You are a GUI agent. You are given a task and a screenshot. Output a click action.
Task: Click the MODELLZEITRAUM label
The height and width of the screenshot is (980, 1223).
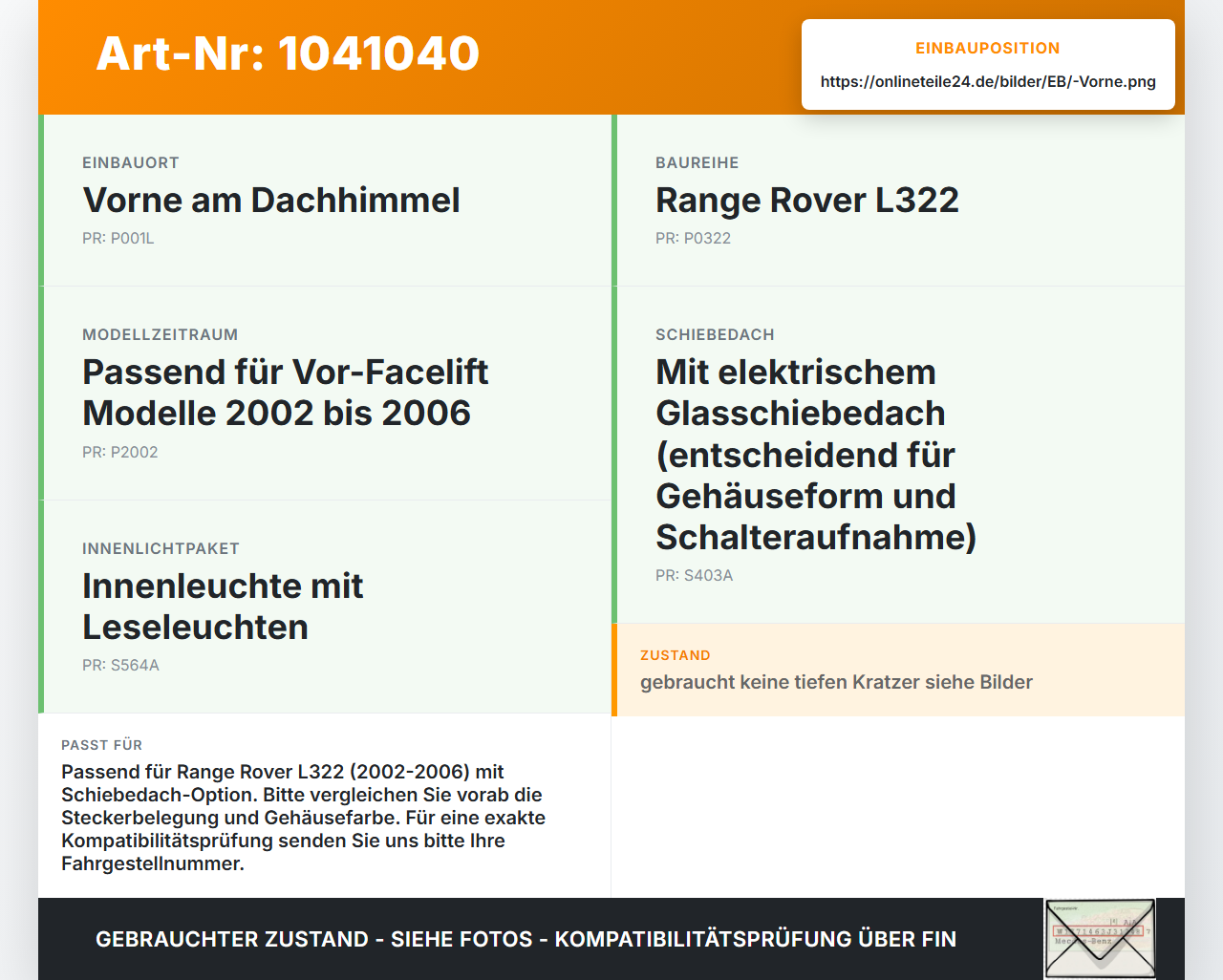coord(161,334)
